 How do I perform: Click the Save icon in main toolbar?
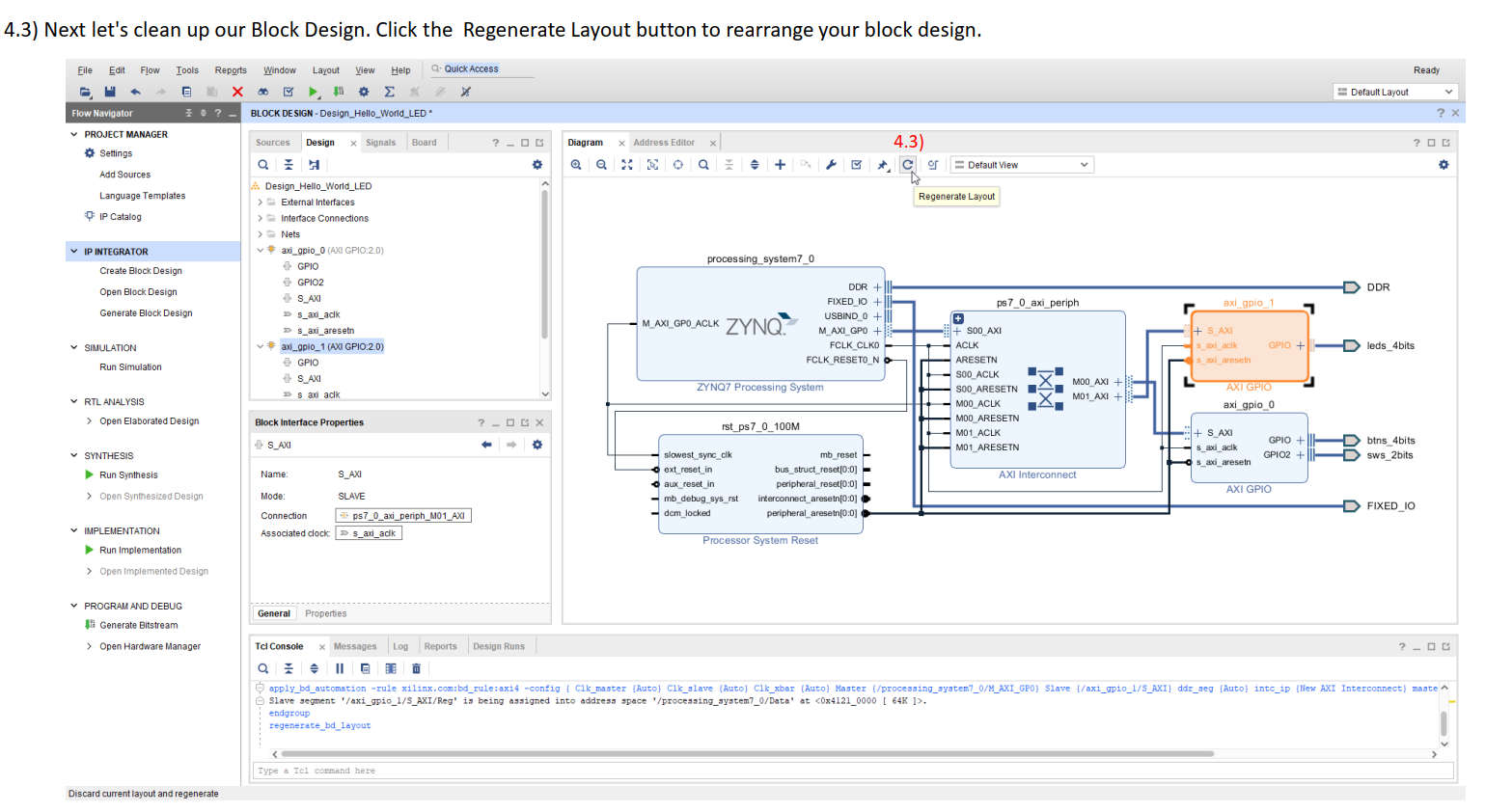(x=110, y=92)
